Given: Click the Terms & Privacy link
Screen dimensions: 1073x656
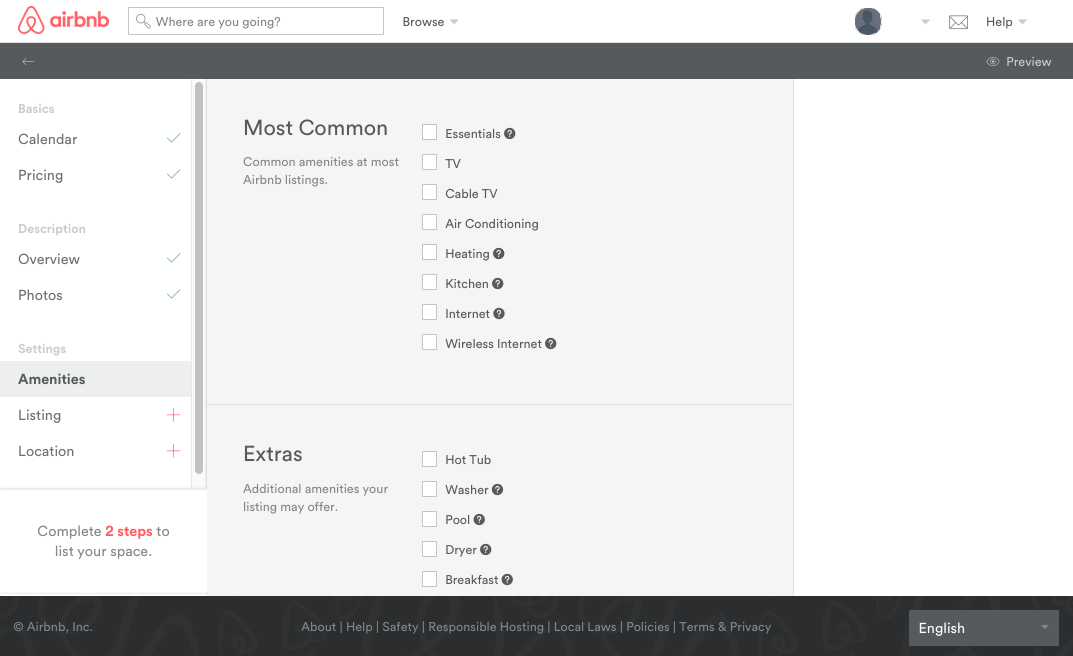Looking at the screenshot, I should tap(725, 627).
